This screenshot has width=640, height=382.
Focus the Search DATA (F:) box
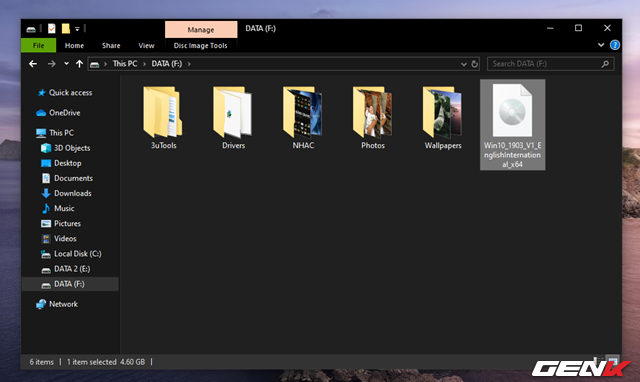tap(550, 64)
